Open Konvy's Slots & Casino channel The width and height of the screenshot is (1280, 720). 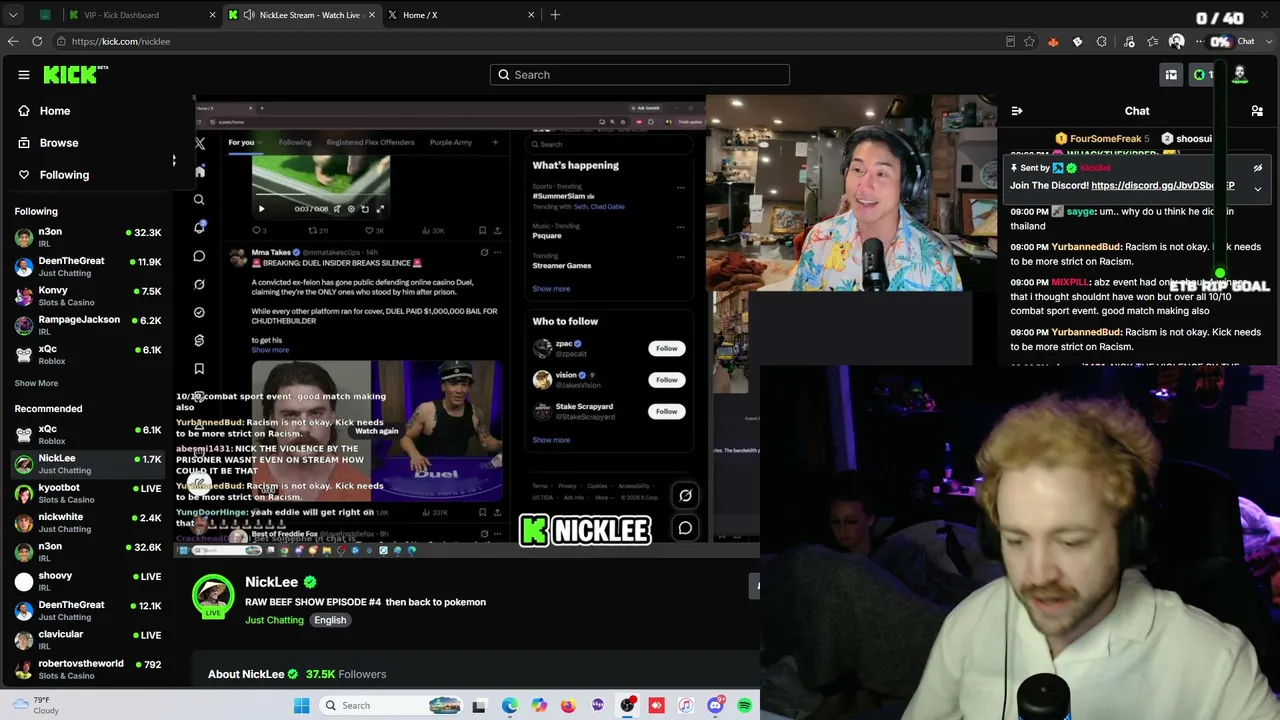tap(88, 296)
